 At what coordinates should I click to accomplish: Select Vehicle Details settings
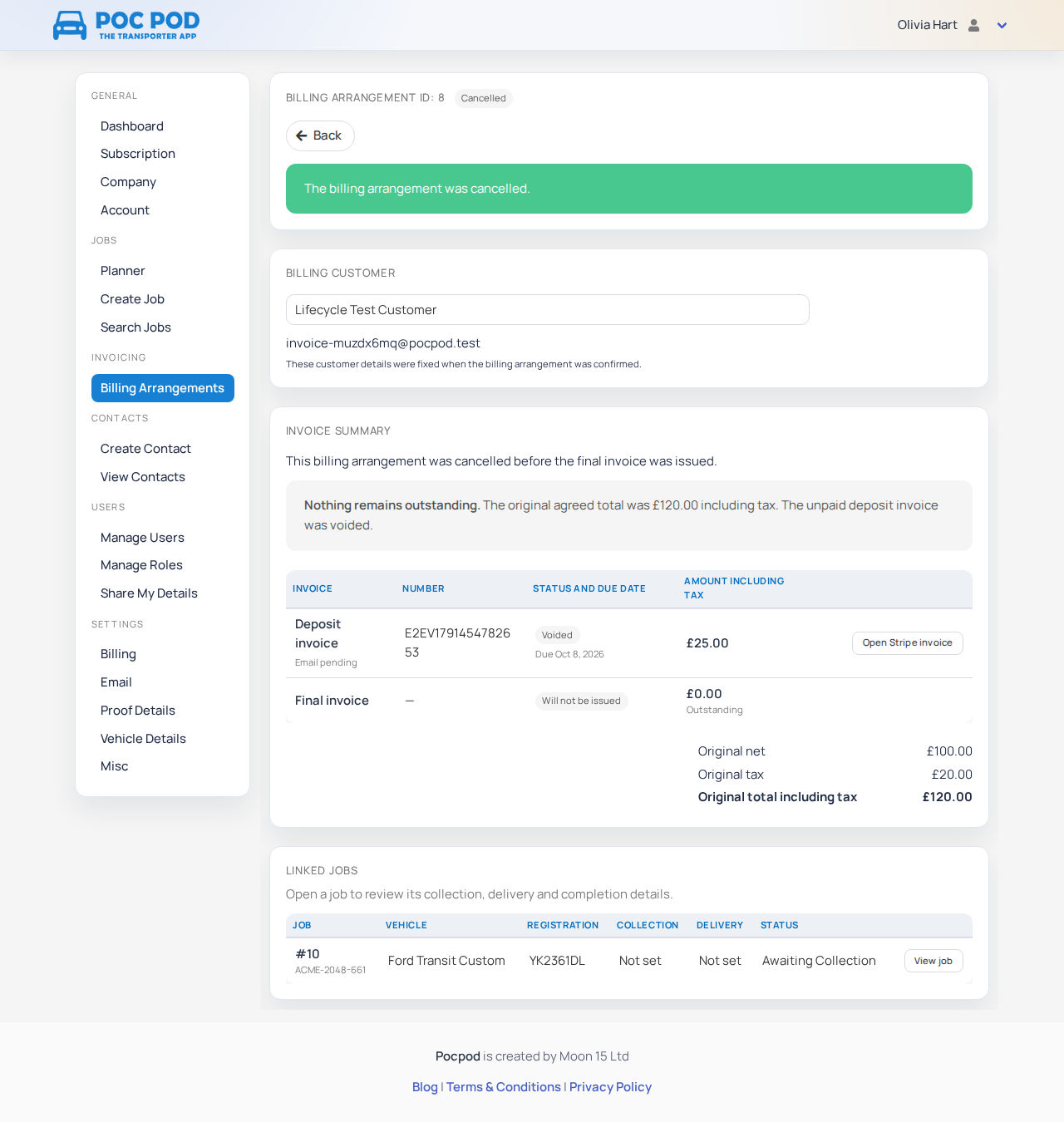point(143,739)
